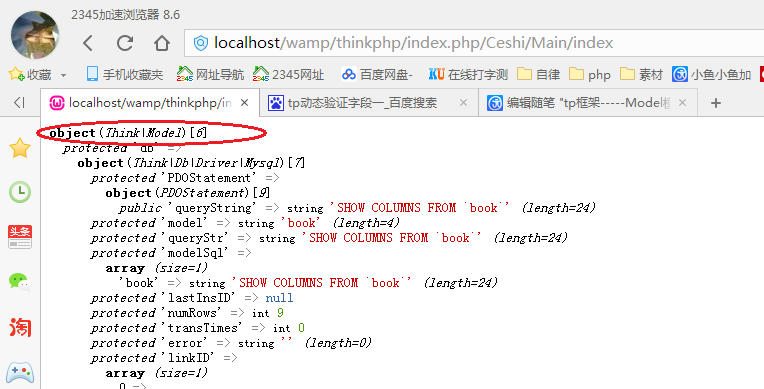Open the php bookmark folder
Viewport: 764px width, 389px height.
pos(590,75)
